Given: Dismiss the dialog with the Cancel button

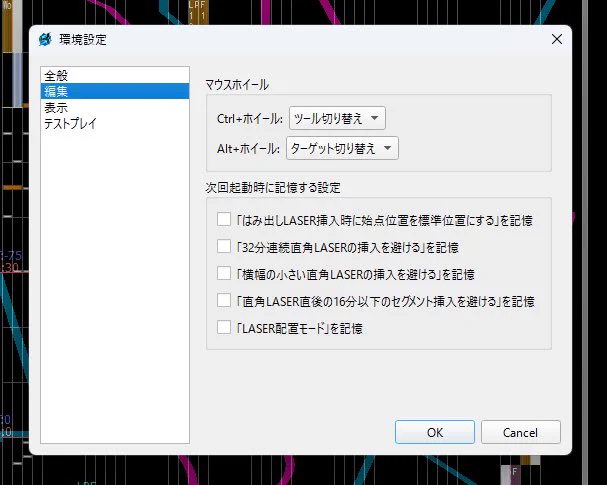Looking at the screenshot, I should pos(521,432).
